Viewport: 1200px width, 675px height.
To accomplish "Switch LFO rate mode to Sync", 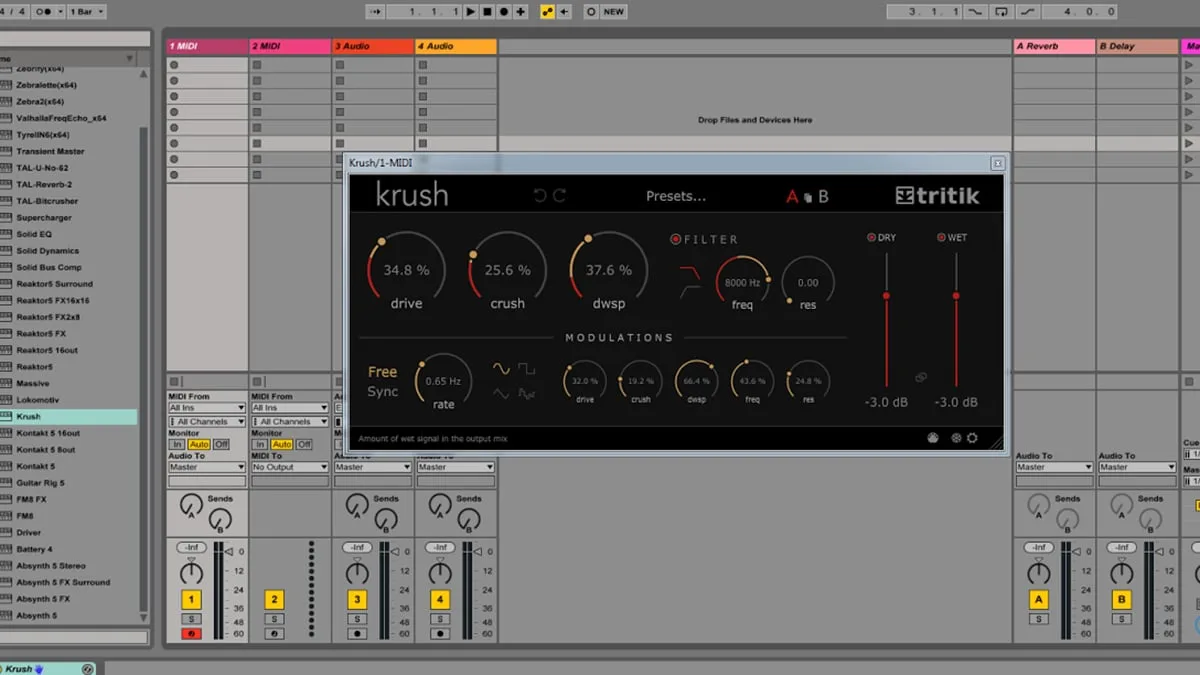I will [x=382, y=392].
